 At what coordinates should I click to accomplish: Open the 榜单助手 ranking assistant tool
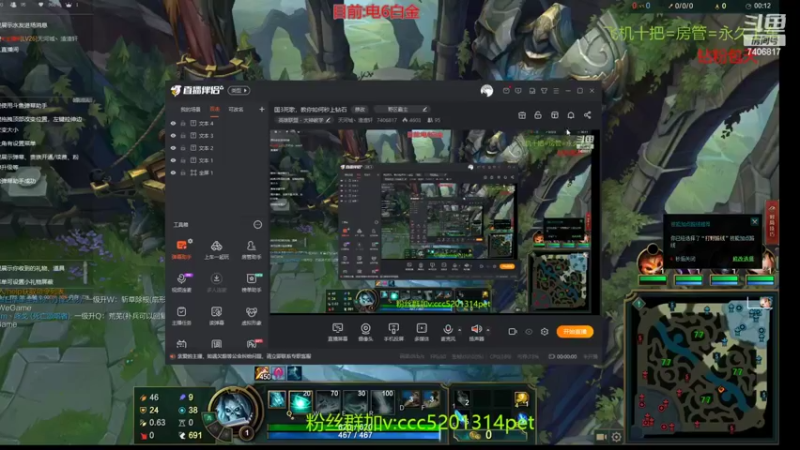click(x=251, y=282)
